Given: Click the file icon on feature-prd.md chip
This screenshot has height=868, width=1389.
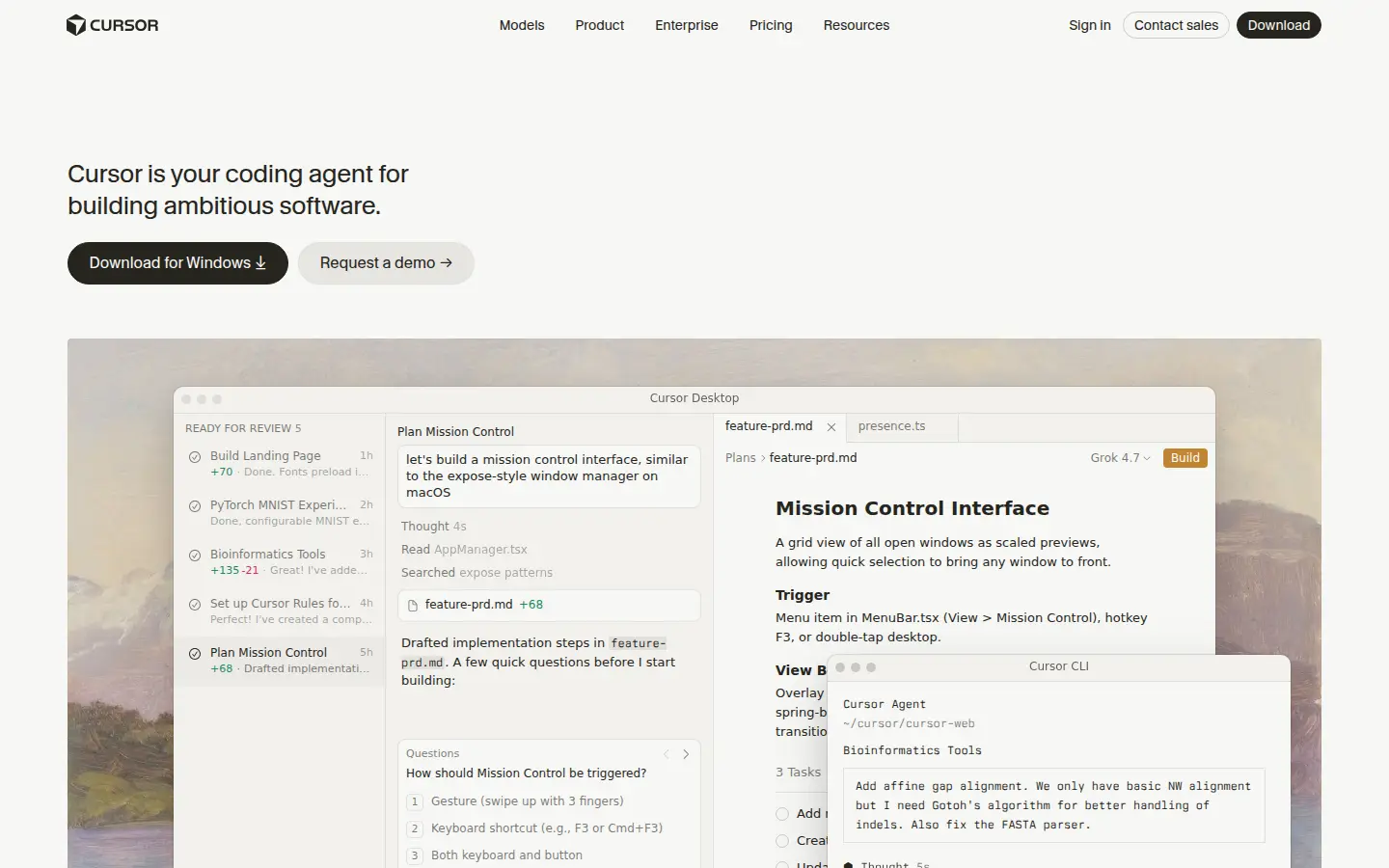Looking at the screenshot, I should (413, 606).
